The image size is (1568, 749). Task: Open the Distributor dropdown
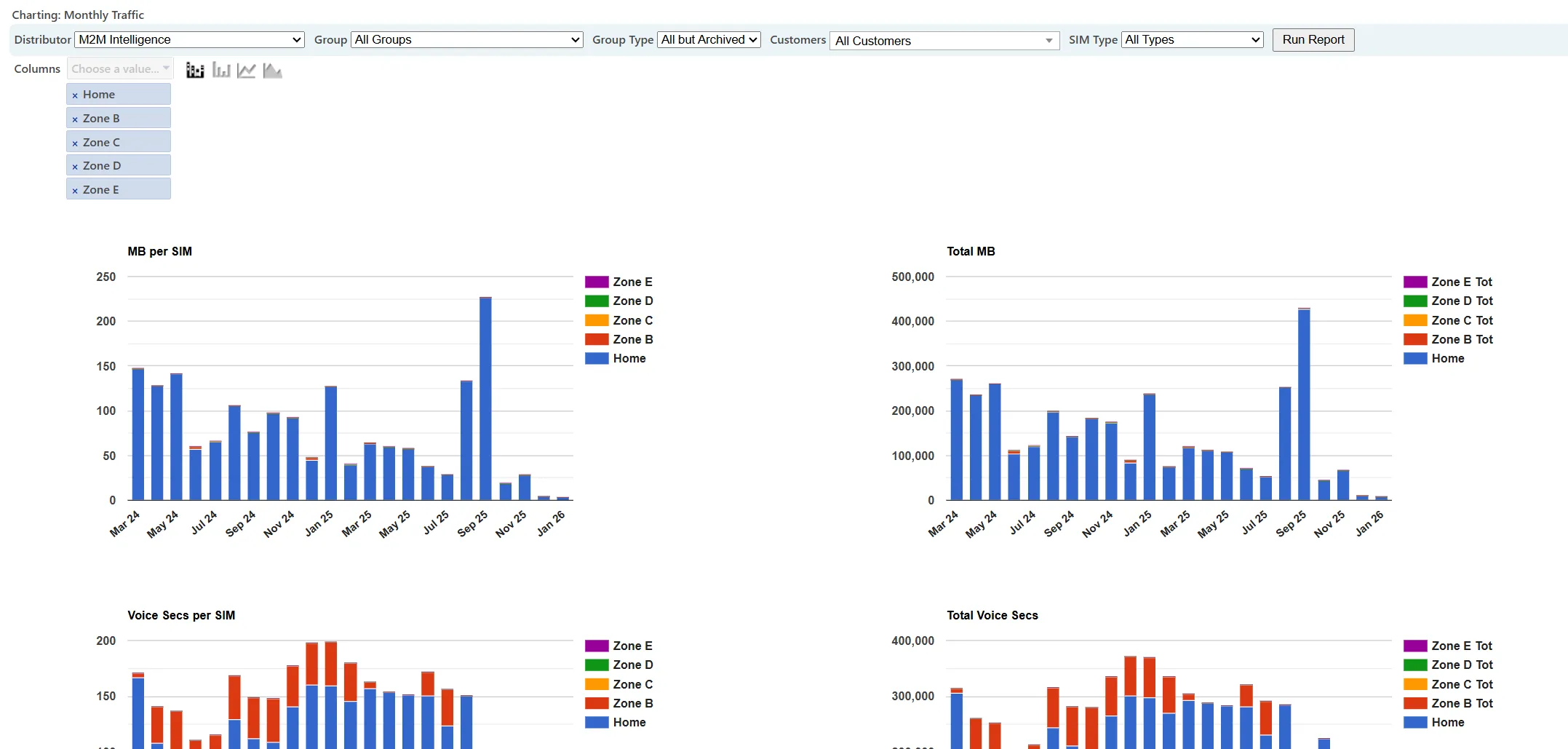coord(189,40)
